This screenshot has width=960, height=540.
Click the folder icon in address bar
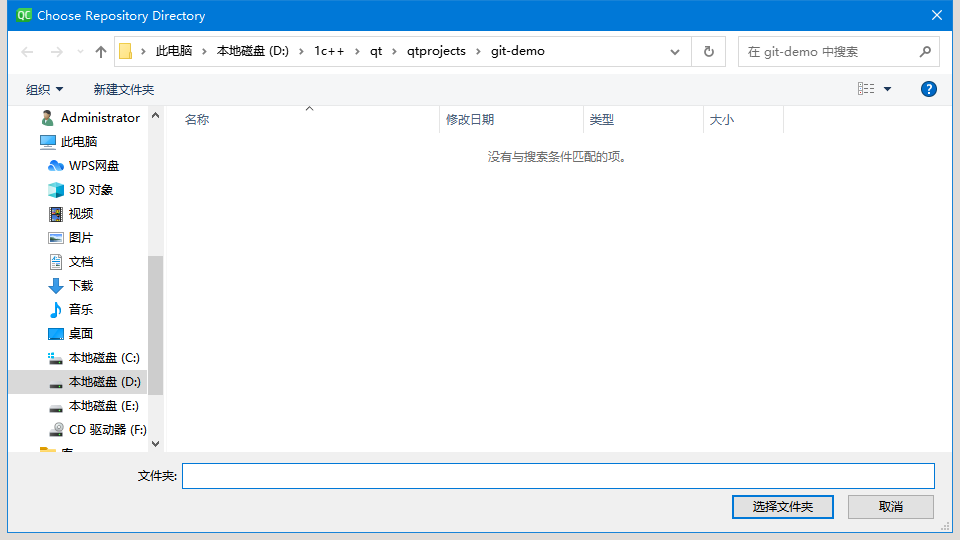126,51
